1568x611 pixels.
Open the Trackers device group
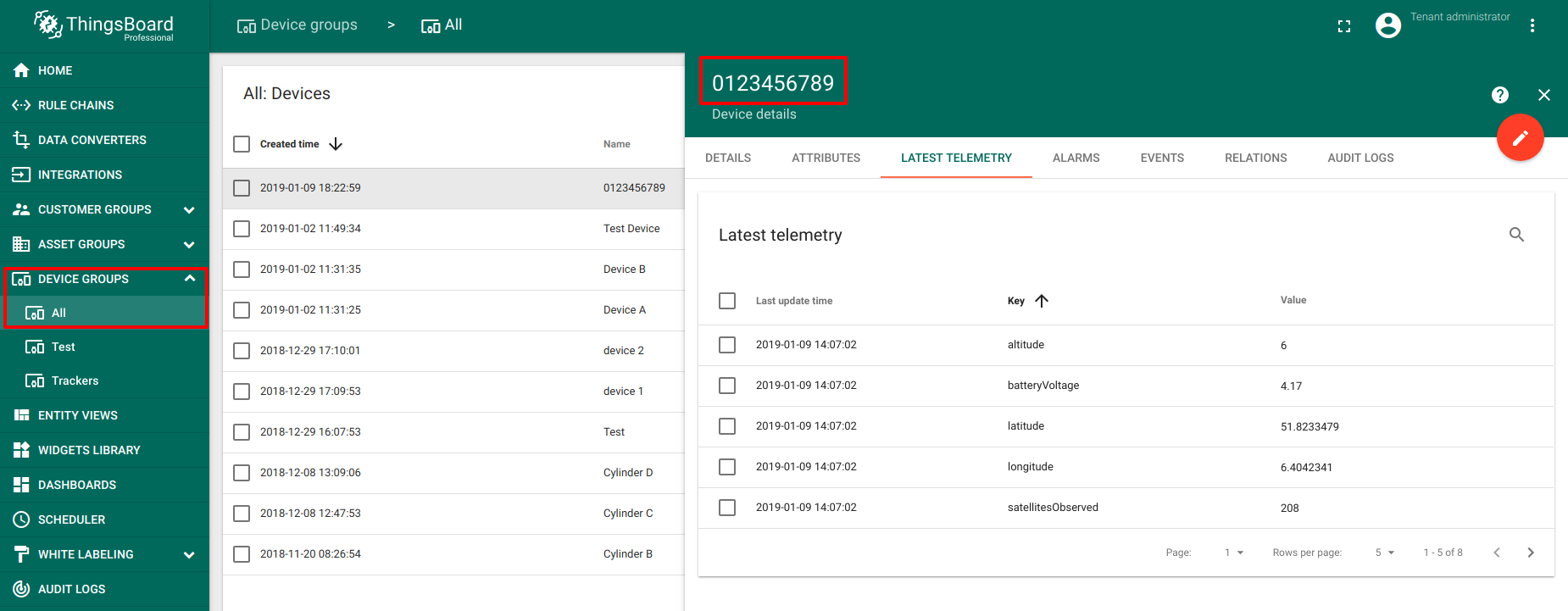click(75, 380)
